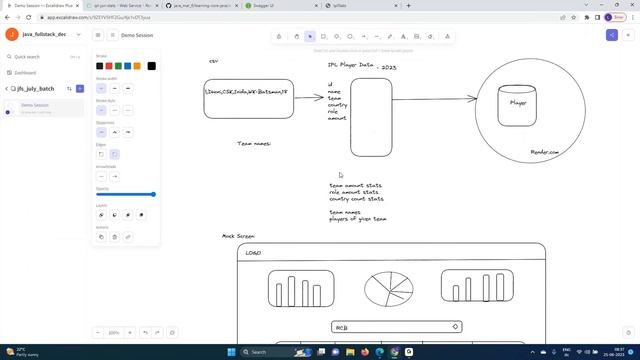Select the Arrow drawing tool
Viewport: 640px width, 360px height.
[x=364, y=37]
